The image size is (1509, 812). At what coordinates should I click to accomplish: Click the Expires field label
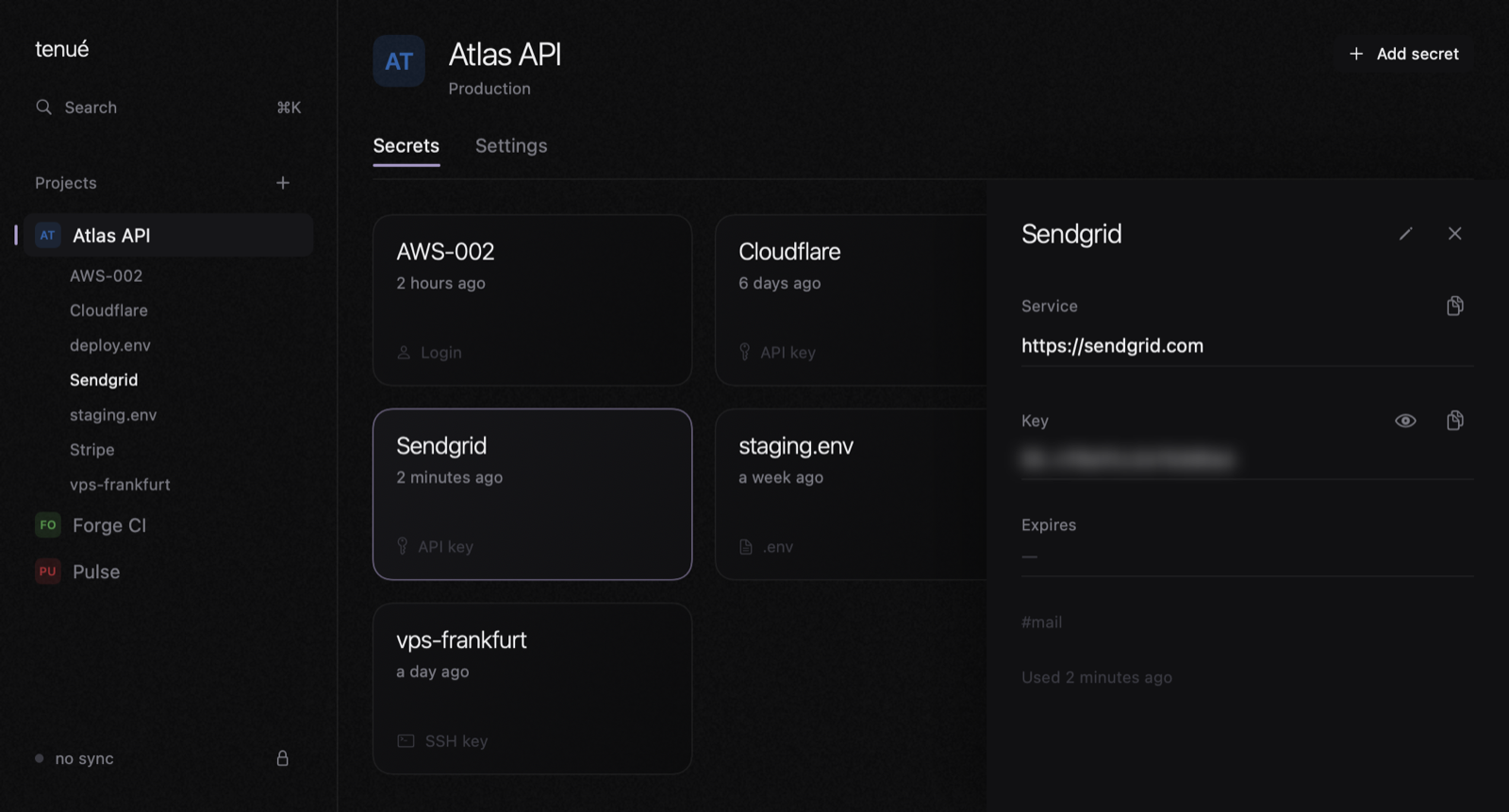tap(1049, 525)
